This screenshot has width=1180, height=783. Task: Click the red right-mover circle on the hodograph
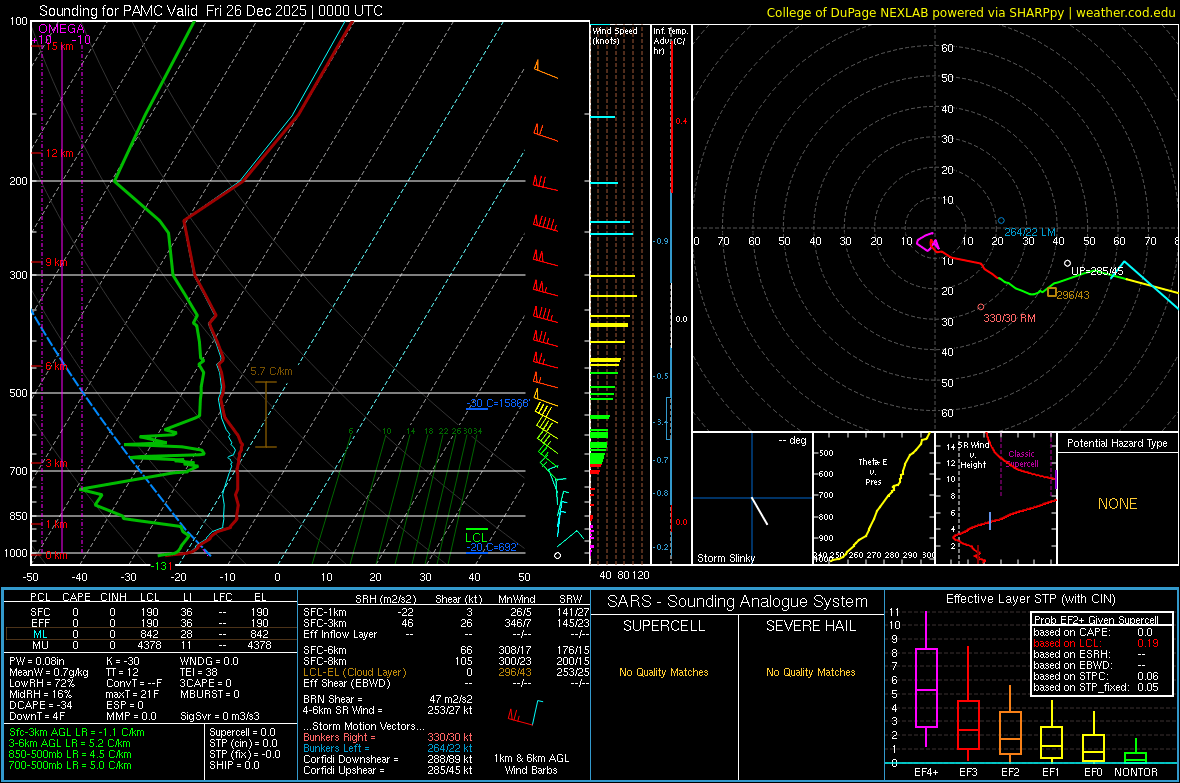coord(981,307)
